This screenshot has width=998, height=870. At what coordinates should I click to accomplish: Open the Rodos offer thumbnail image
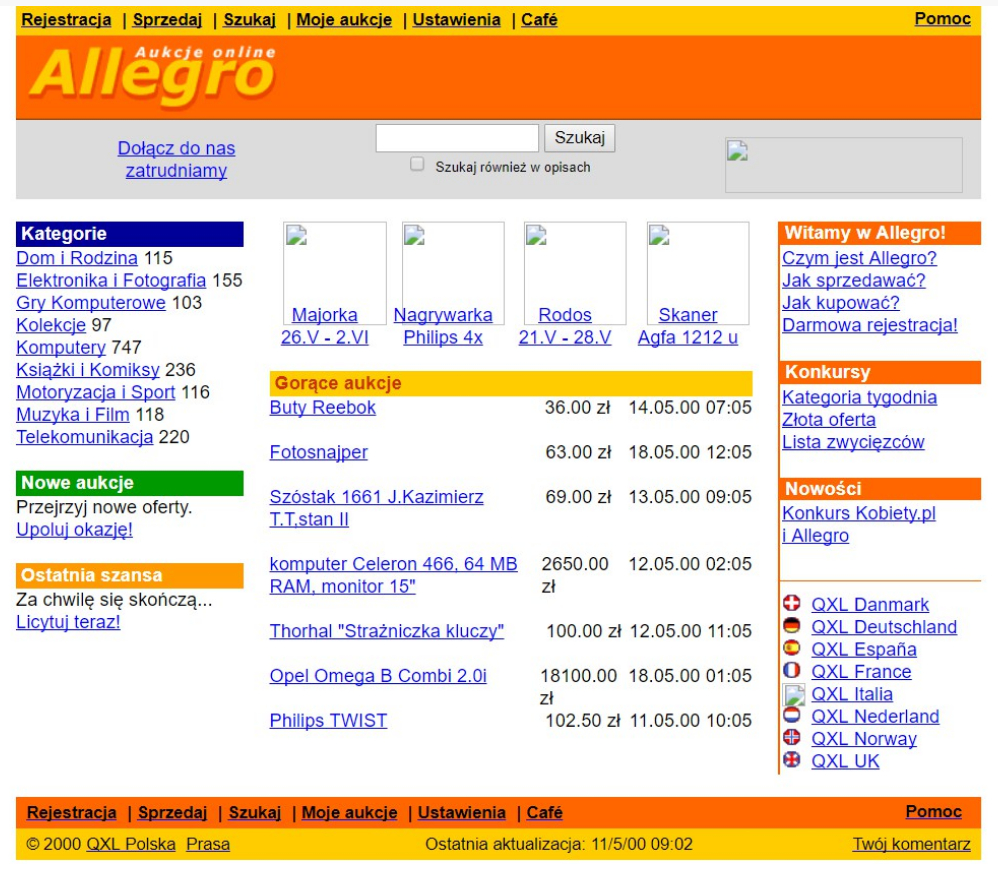574,272
